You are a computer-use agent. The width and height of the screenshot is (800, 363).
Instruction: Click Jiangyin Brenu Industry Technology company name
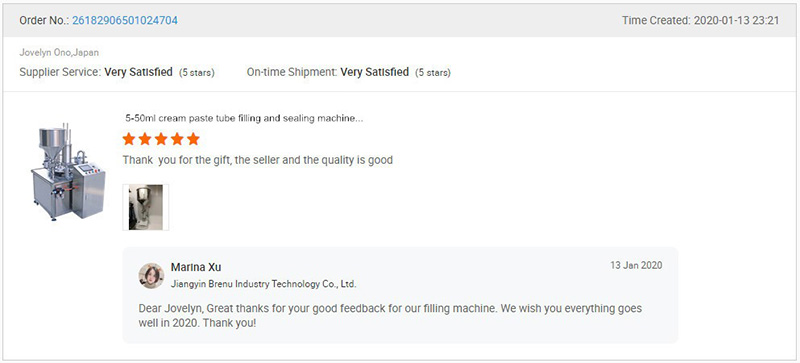point(263,284)
